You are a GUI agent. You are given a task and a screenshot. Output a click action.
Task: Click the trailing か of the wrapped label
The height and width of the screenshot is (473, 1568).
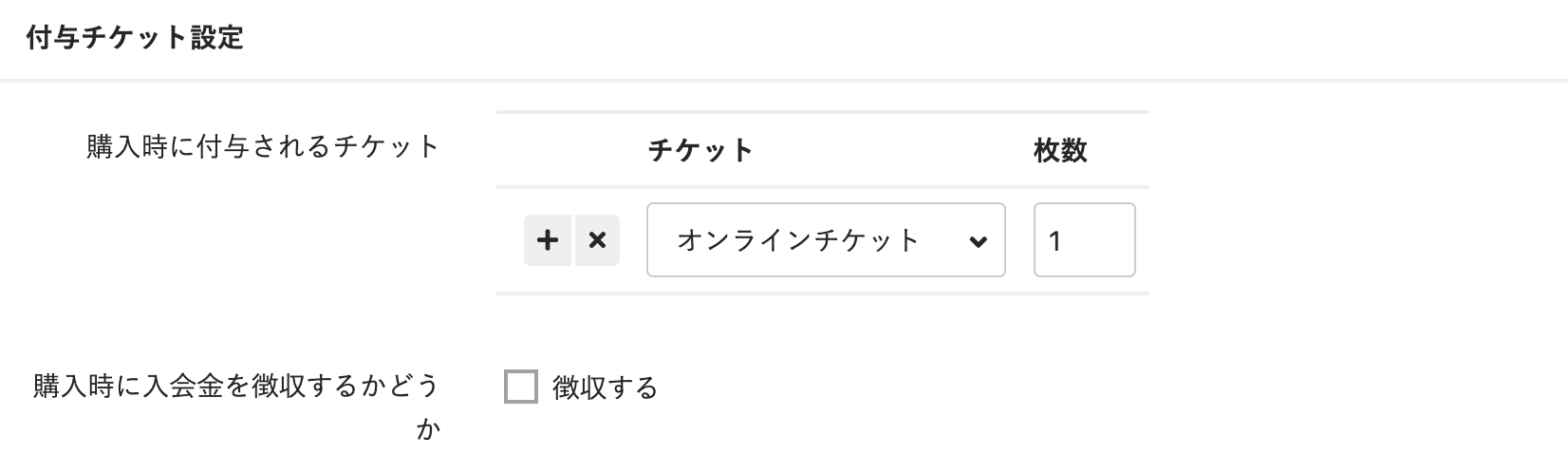tap(429, 429)
